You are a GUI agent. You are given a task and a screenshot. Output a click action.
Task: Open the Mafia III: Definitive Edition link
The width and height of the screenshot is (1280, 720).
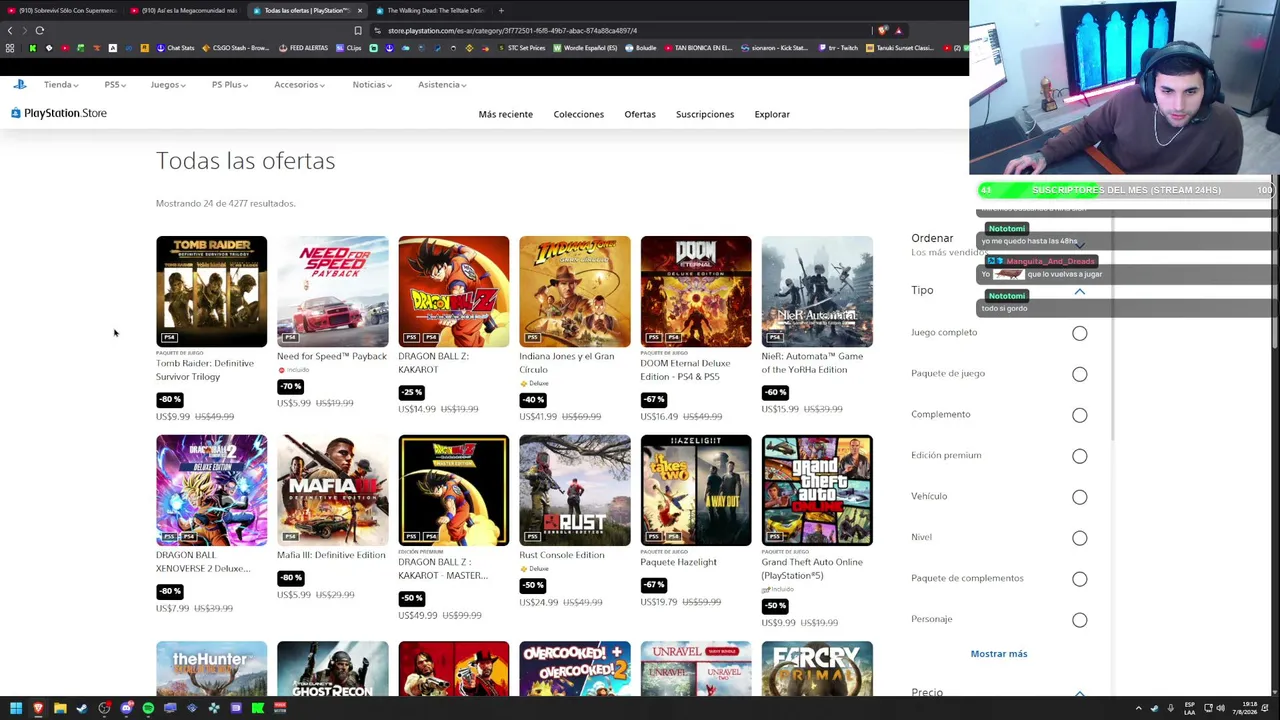[331, 555]
